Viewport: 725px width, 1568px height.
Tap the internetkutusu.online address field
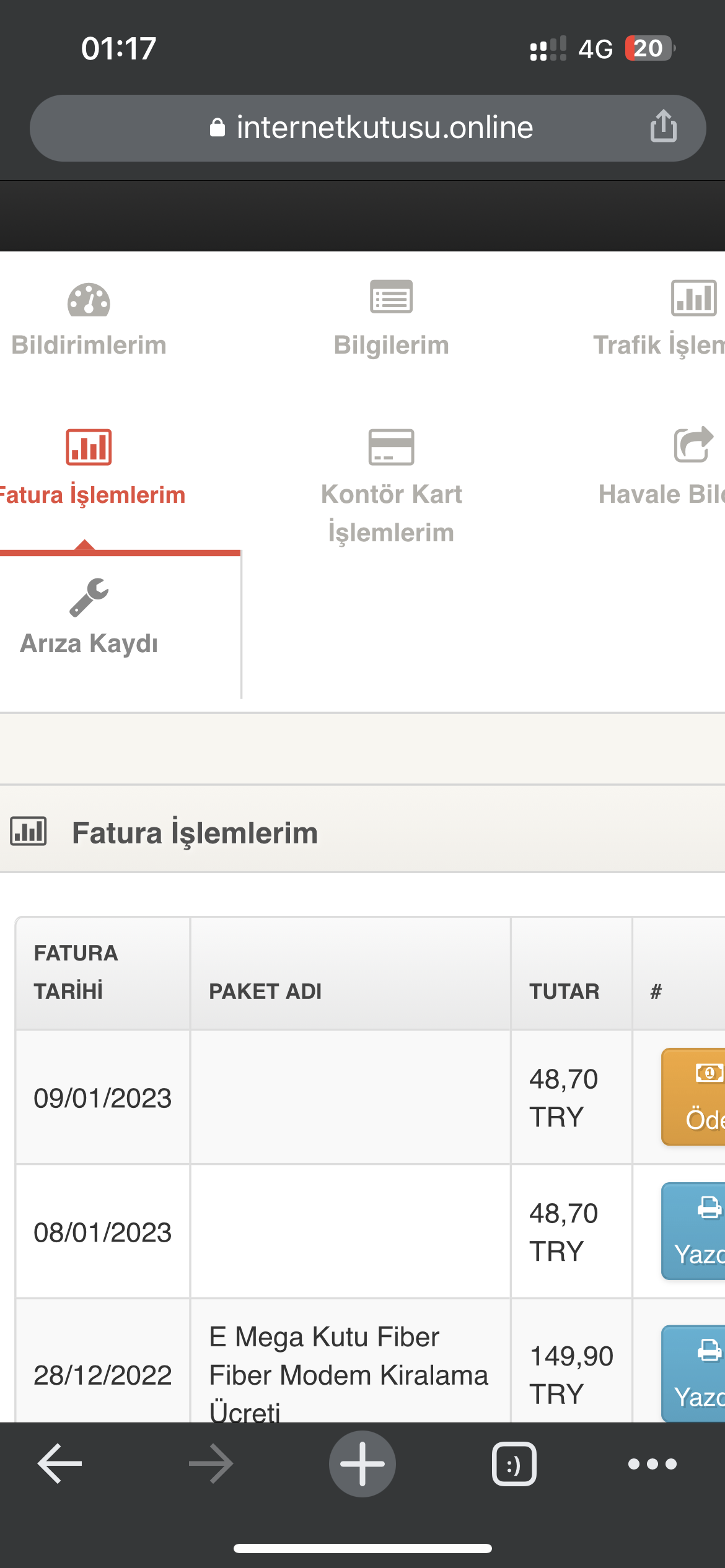(368, 128)
